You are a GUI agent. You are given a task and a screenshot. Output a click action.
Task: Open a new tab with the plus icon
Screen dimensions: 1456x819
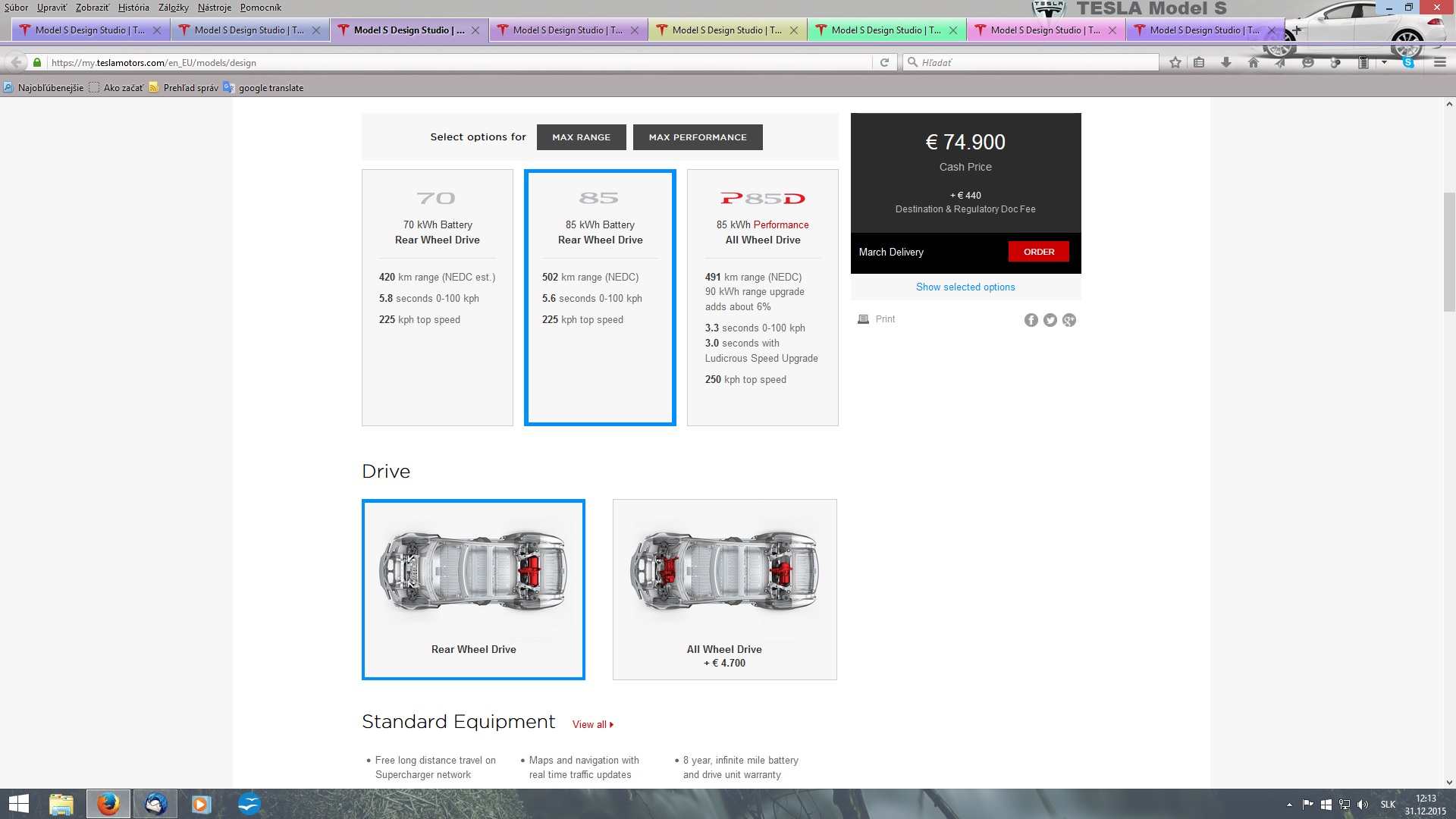click(1296, 30)
